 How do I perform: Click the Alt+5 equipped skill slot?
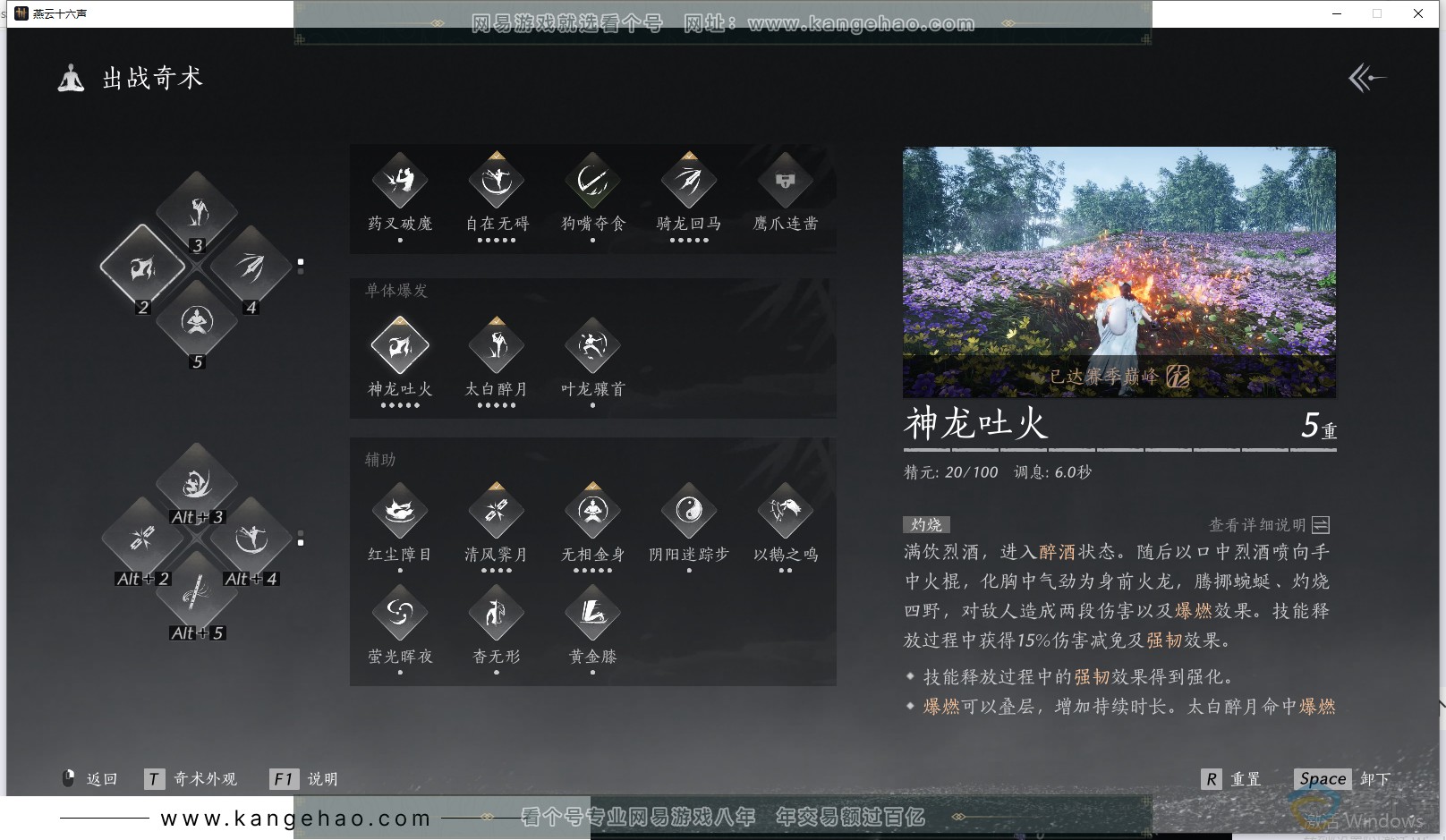tap(197, 591)
